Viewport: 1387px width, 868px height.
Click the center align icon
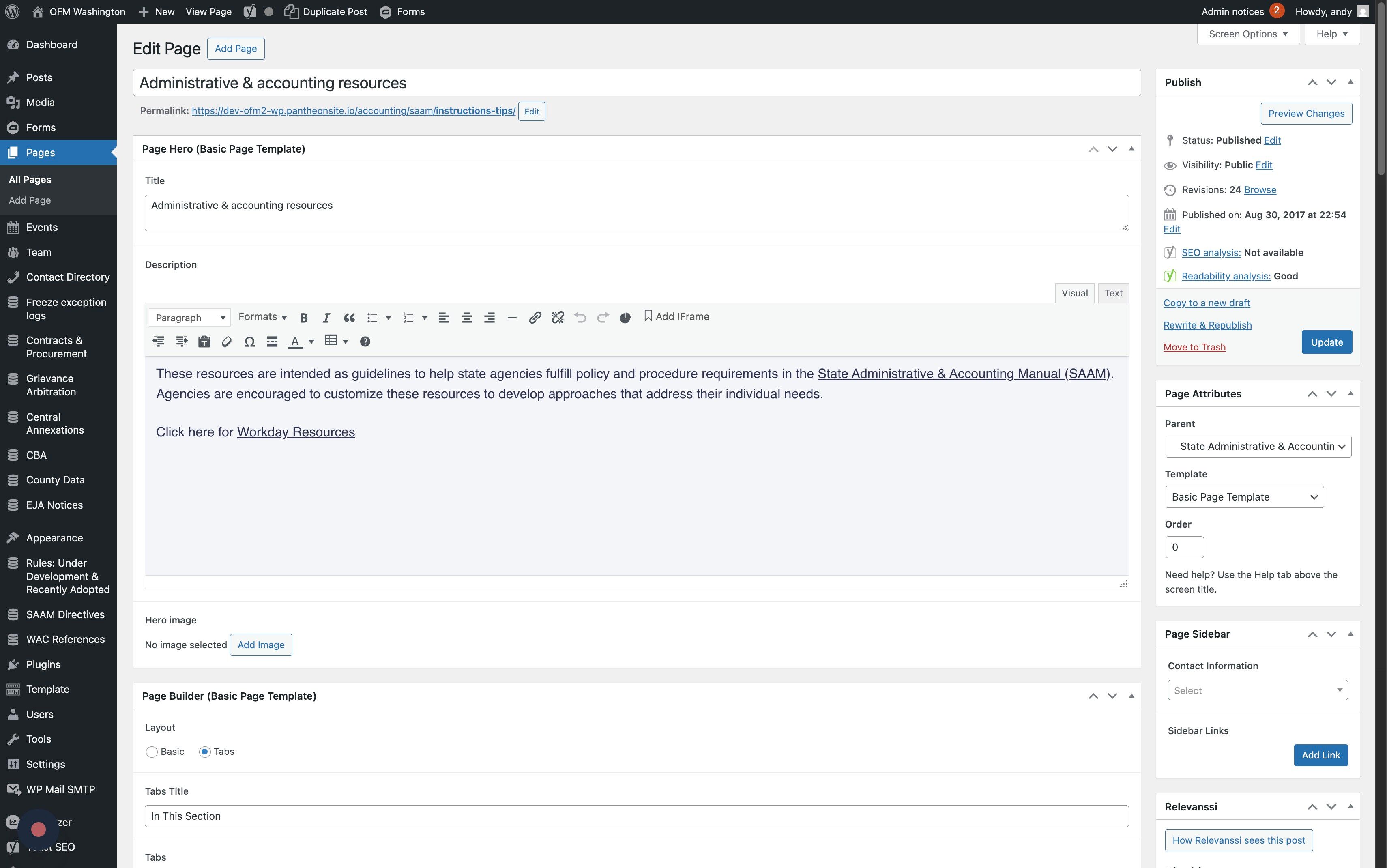(x=466, y=318)
